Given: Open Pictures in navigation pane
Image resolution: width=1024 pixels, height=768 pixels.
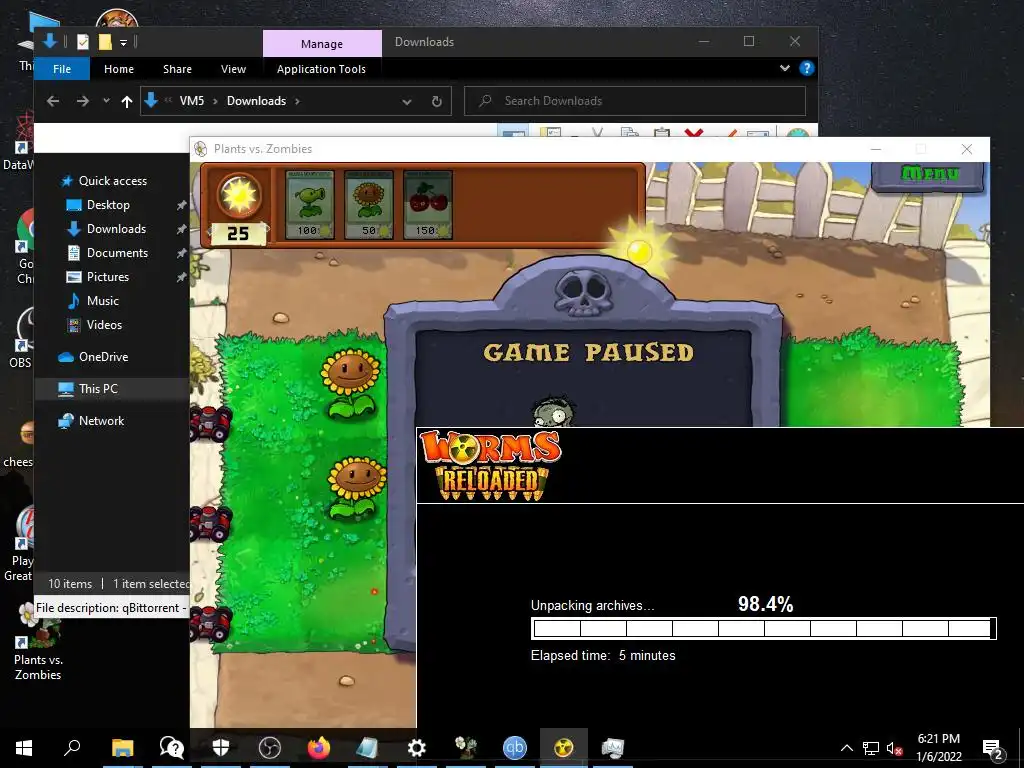Looking at the screenshot, I should click(108, 277).
